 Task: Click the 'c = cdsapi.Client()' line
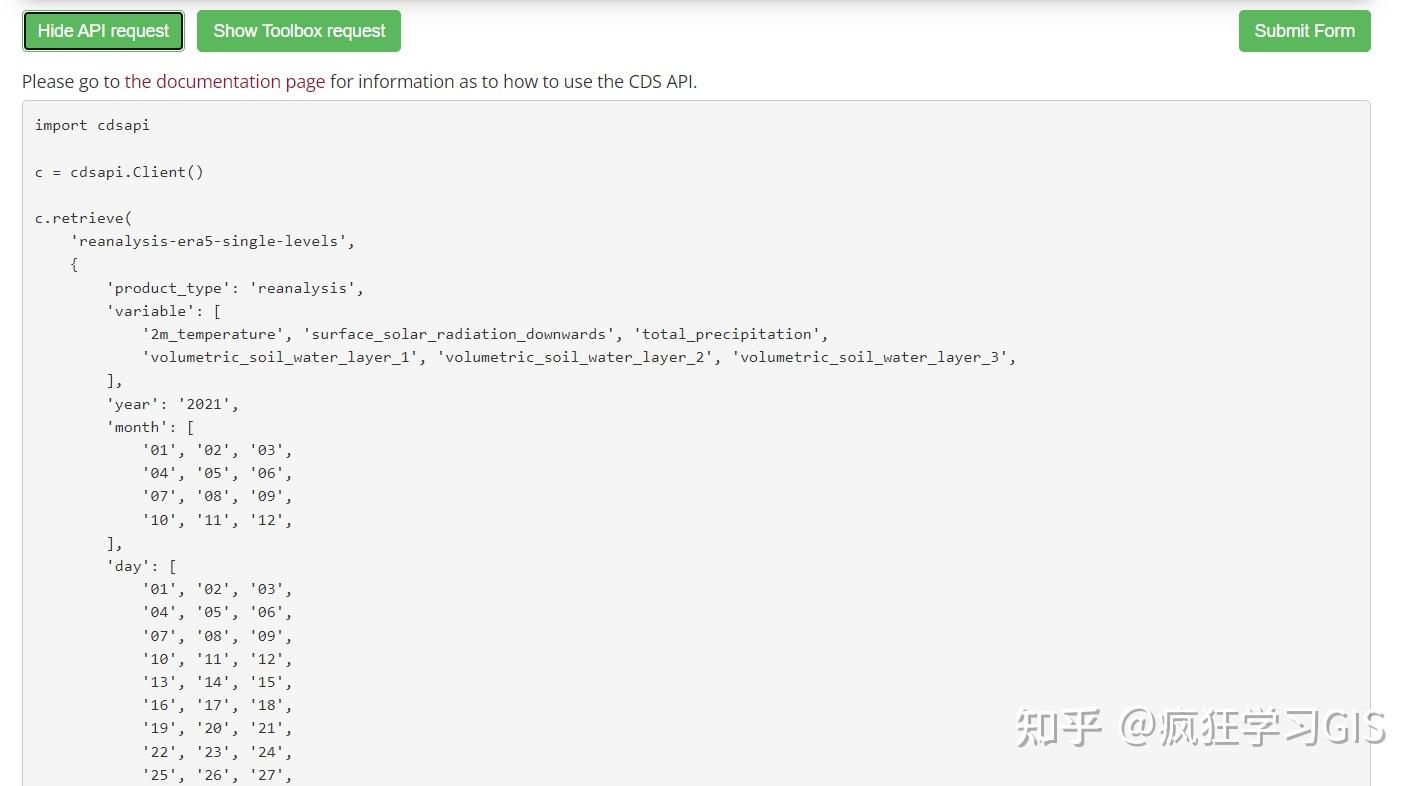[119, 171]
